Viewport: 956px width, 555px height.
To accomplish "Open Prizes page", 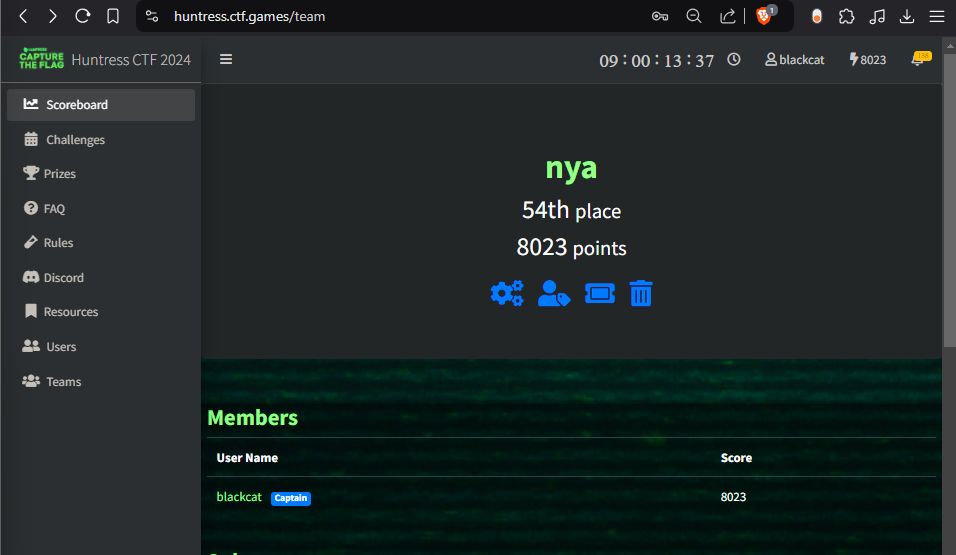I will pos(101,174).
